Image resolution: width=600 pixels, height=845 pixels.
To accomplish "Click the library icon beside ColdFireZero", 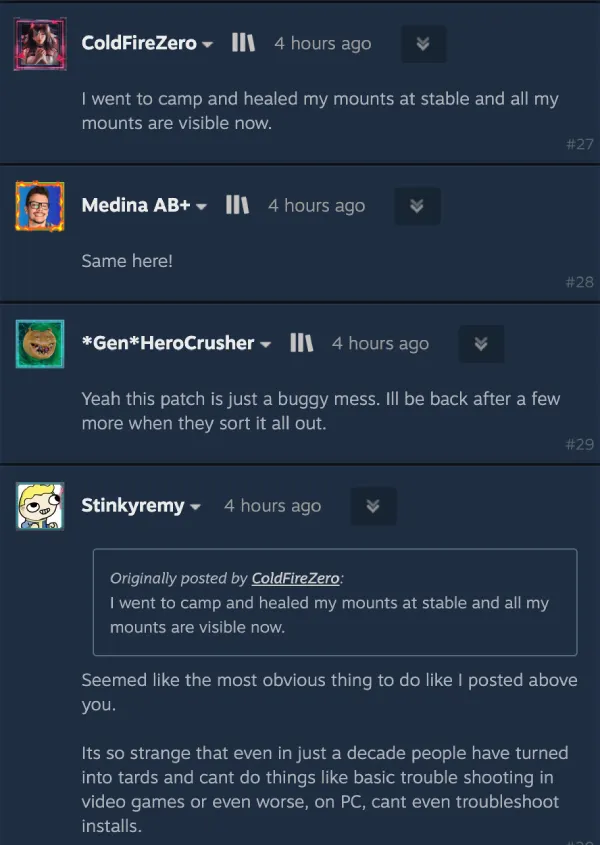I will 243,43.
